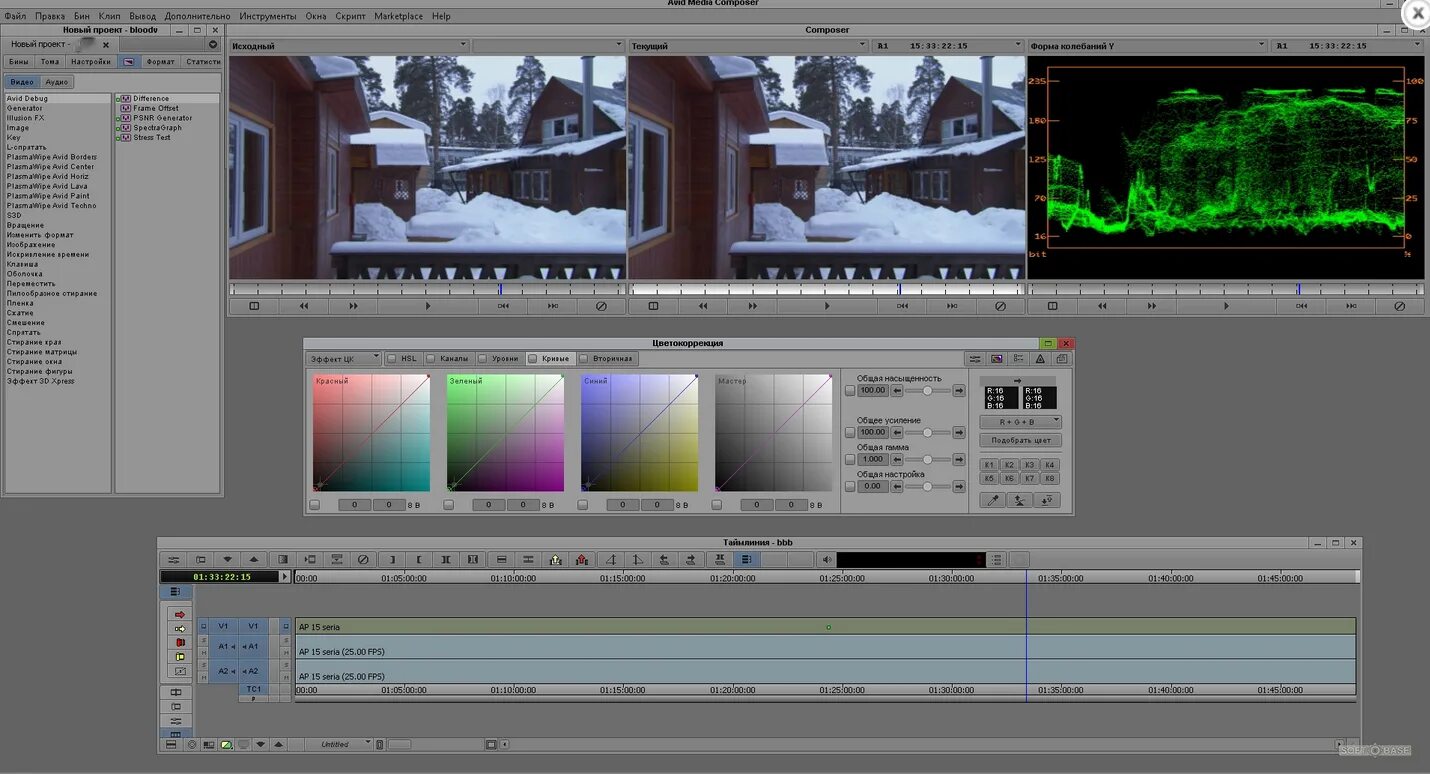Play the Source (Исходный) monitor clip
This screenshot has height=774, width=1430.
click(428, 306)
